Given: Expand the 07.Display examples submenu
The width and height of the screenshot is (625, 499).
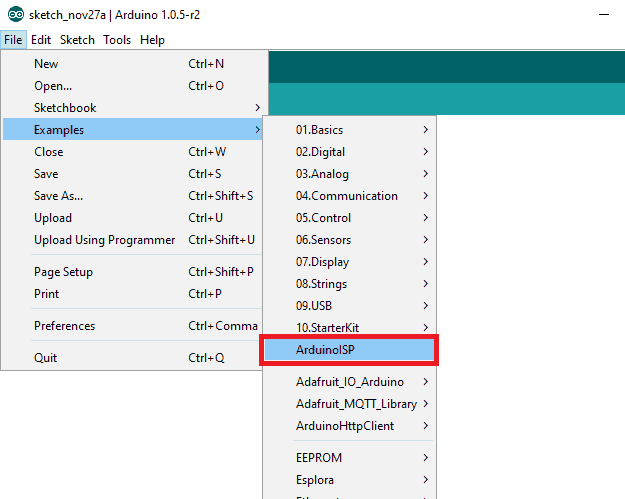Looking at the screenshot, I should coord(350,262).
